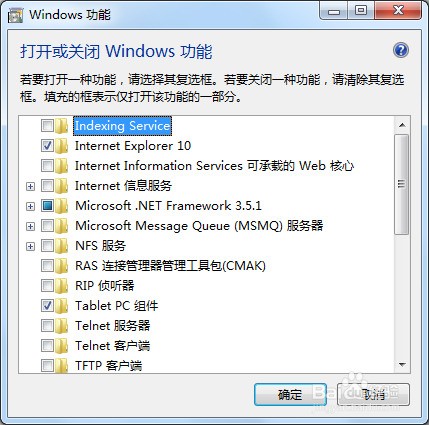Click the 取消 button
Viewport: 429px width, 425px height.
pyautogui.click(x=373, y=395)
